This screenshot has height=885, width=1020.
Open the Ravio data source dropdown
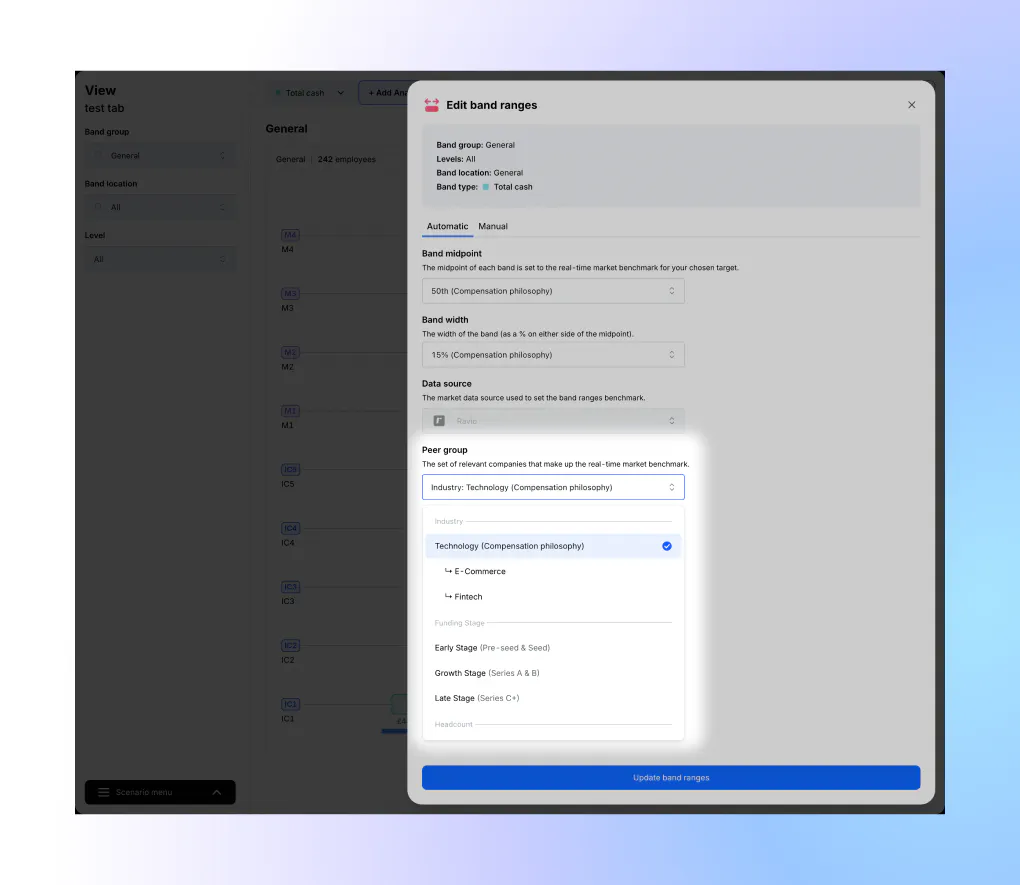553,421
